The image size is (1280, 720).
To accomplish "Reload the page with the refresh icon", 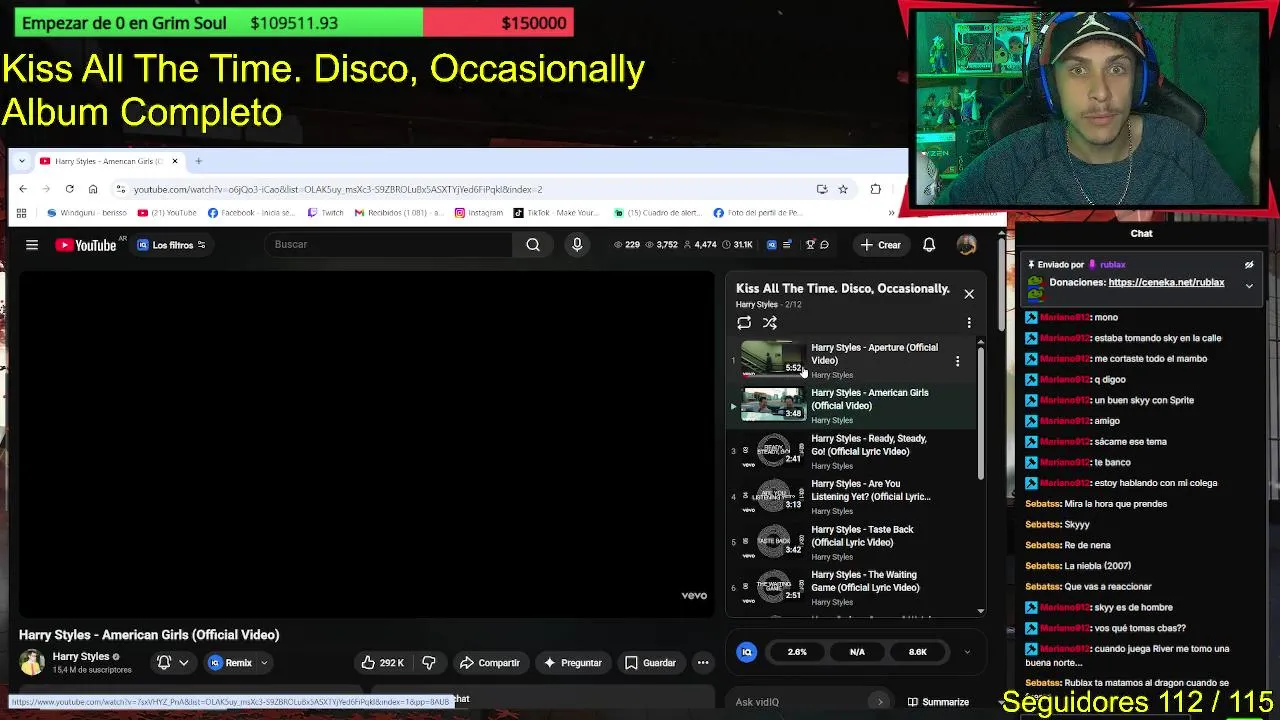I will 69,189.
